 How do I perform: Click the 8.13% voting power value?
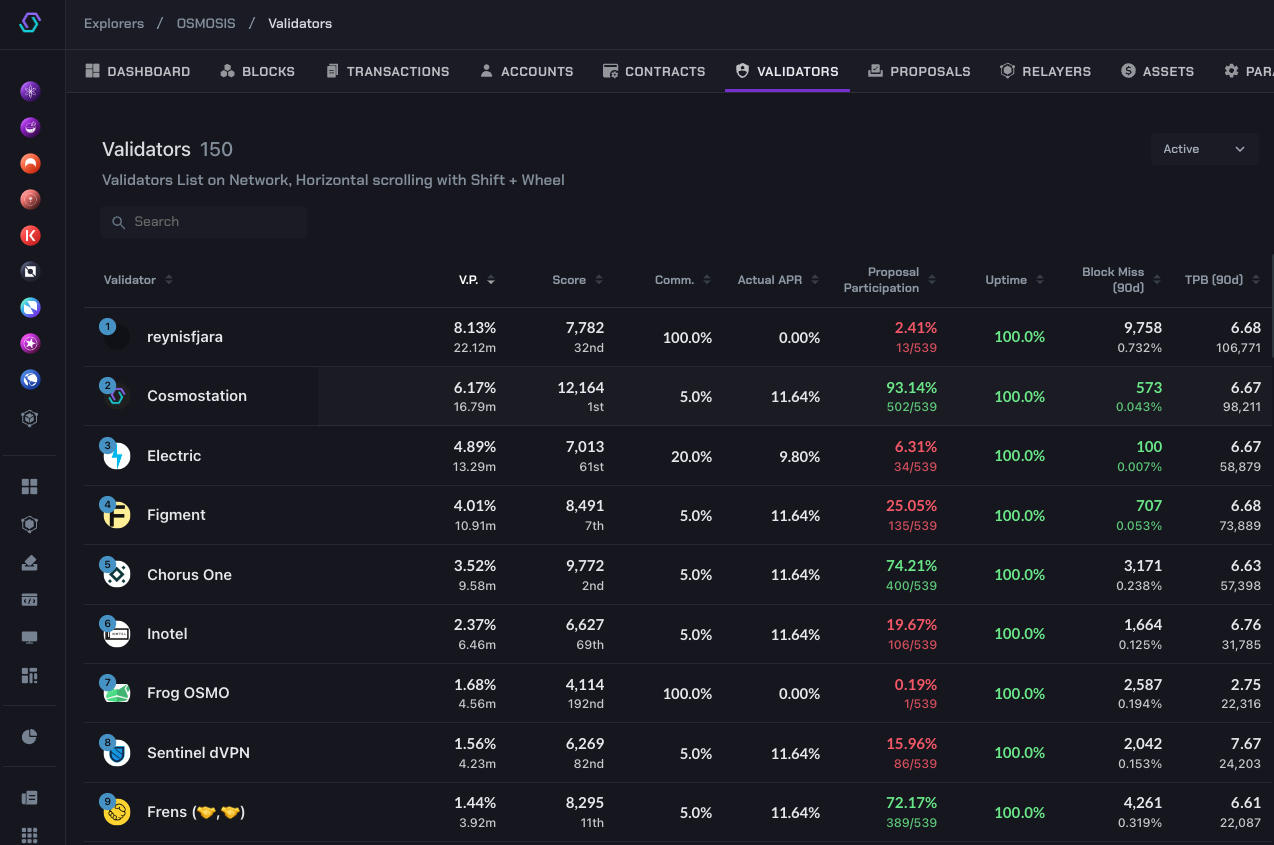[475, 328]
